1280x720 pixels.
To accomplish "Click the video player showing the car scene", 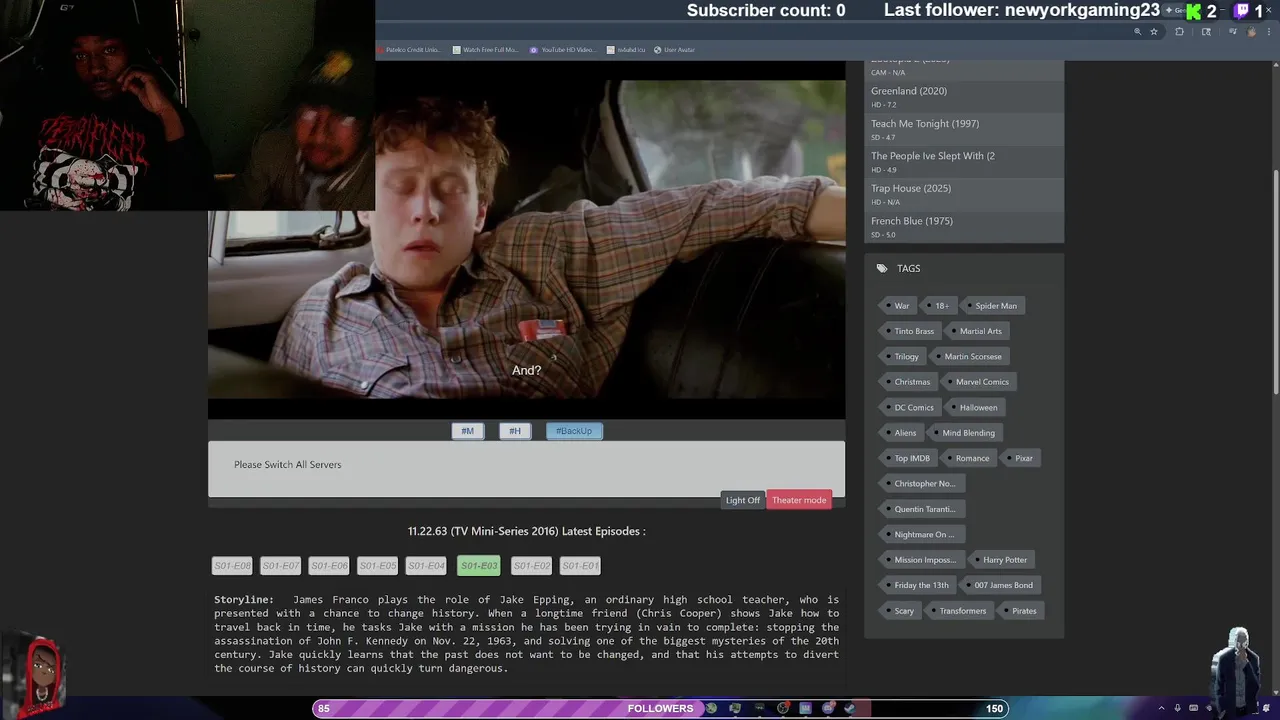I will coord(526,240).
